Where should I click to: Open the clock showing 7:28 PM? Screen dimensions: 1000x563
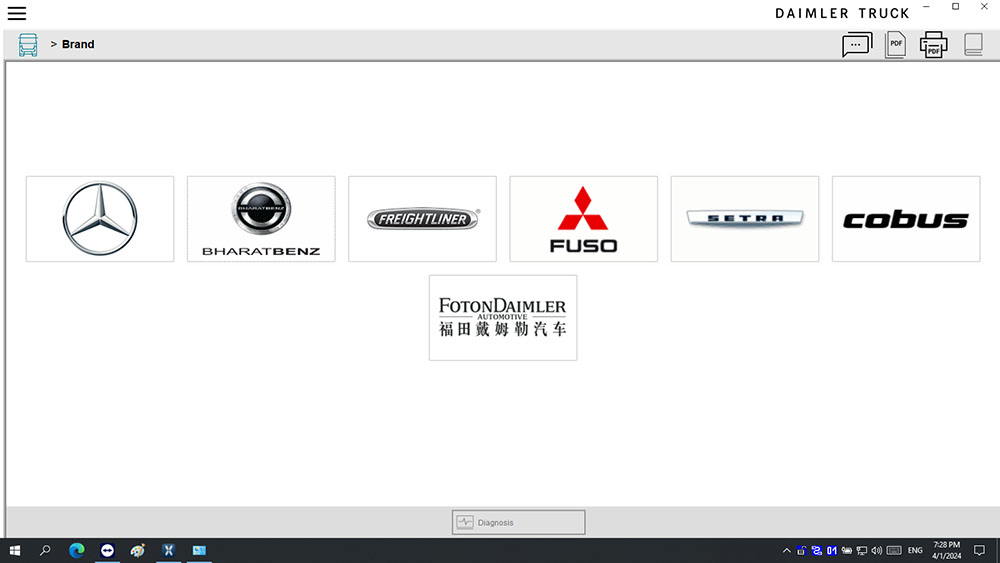pos(946,550)
